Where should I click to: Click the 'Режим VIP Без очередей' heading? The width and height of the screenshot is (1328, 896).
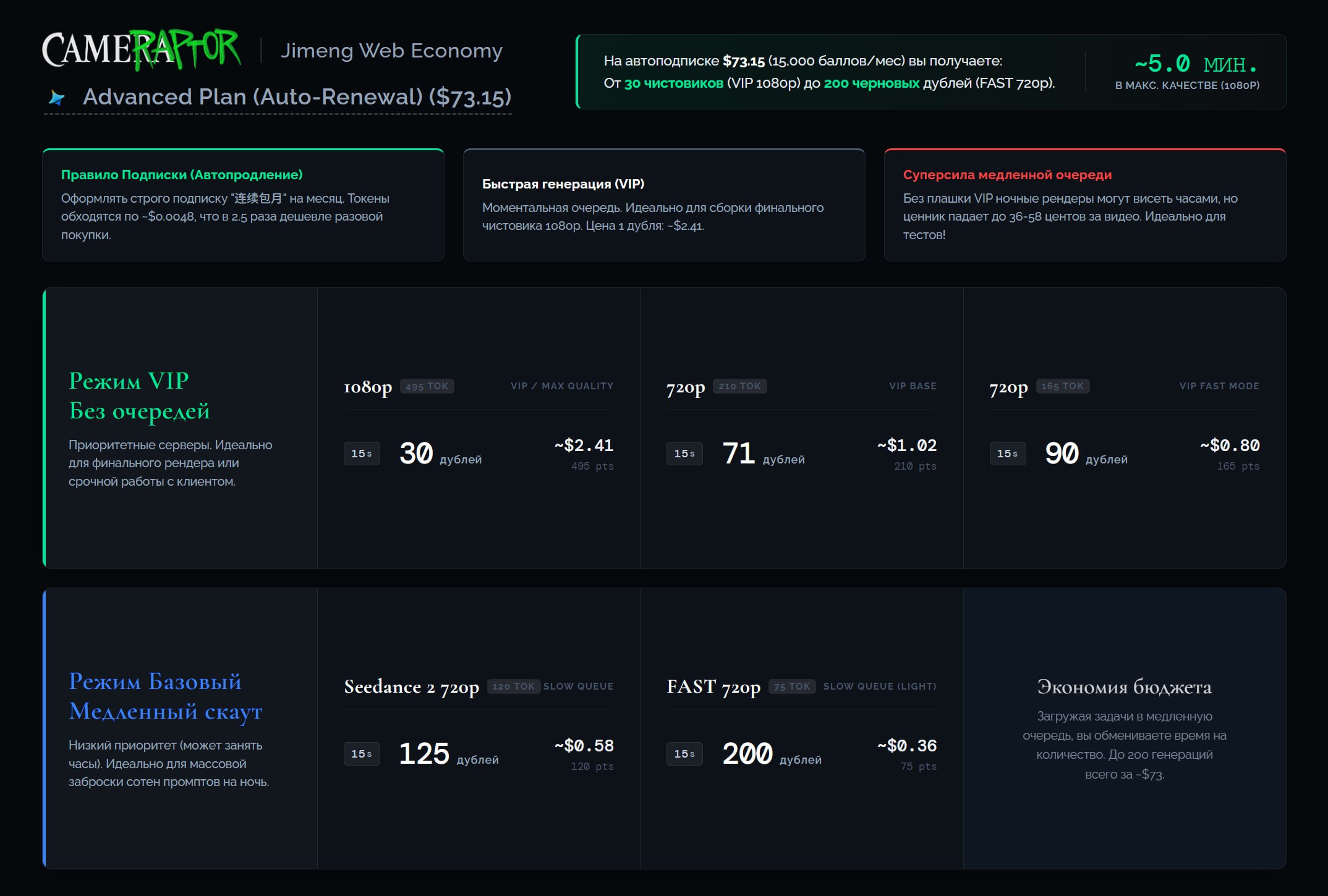[x=139, y=396]
